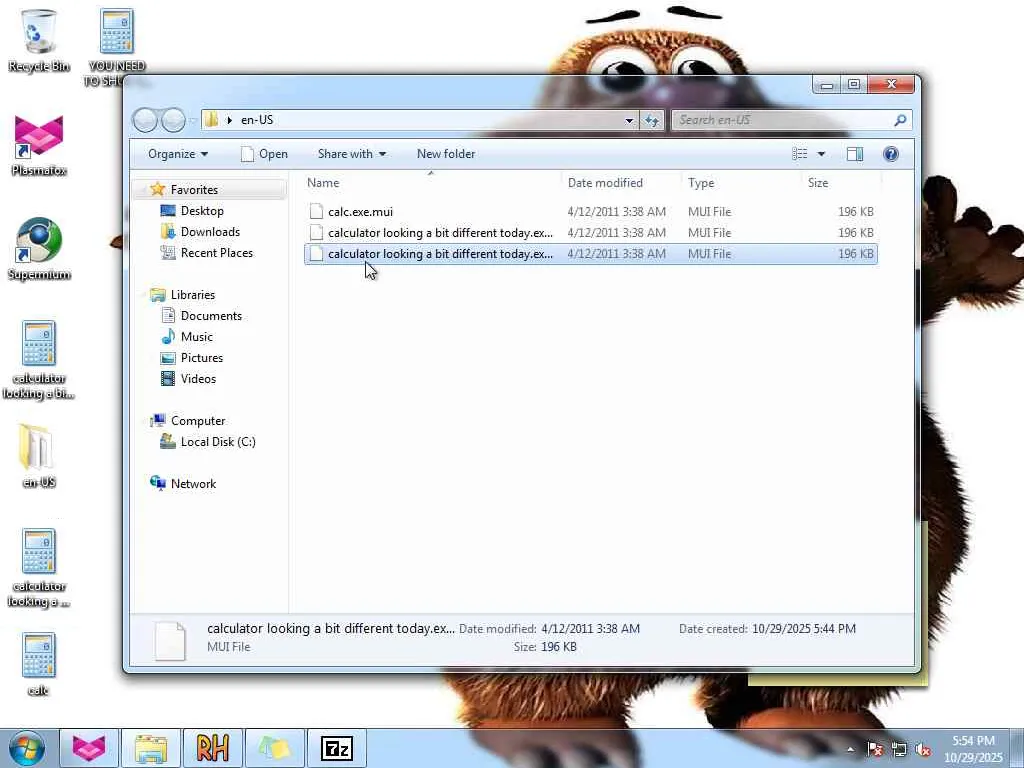
Task: Click the muted volume tray icon
Action: coord(923,749)
